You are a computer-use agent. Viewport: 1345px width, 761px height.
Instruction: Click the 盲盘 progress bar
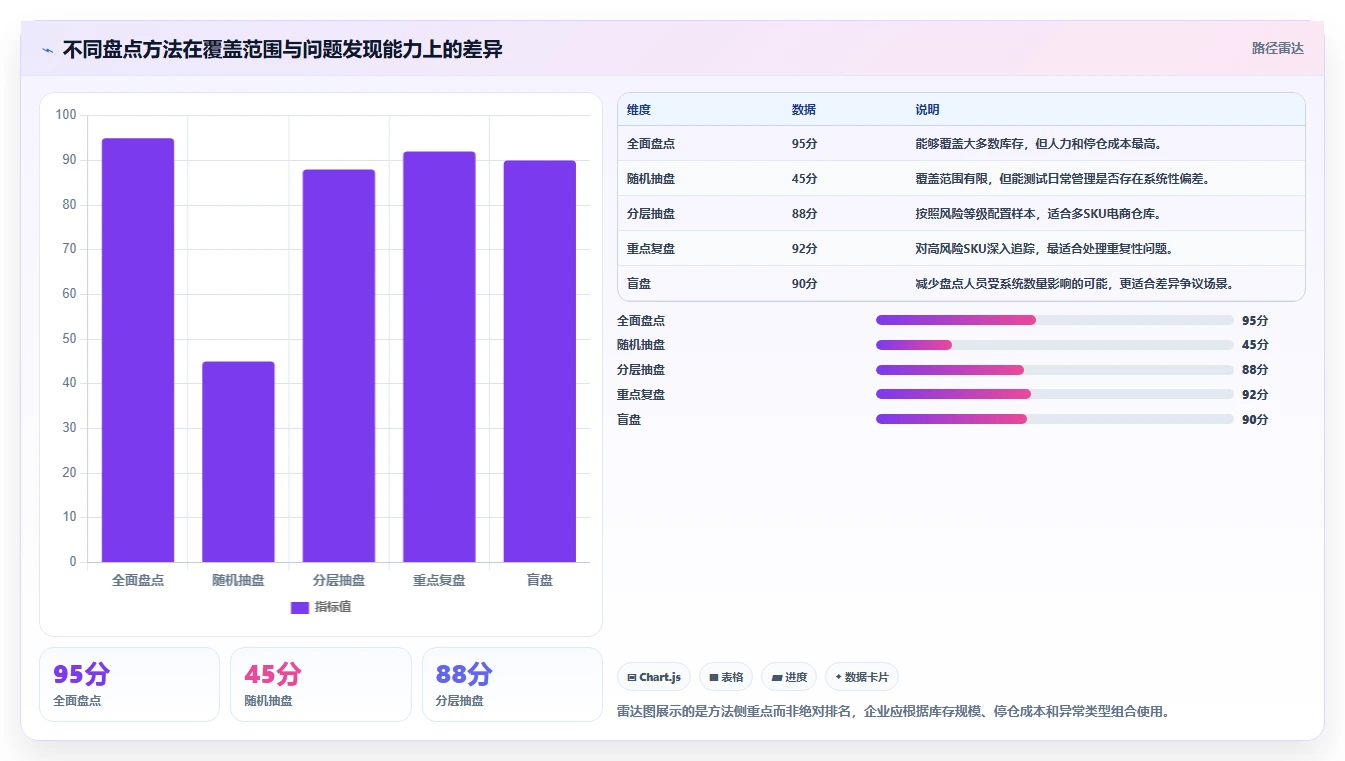click(1054, 419)
